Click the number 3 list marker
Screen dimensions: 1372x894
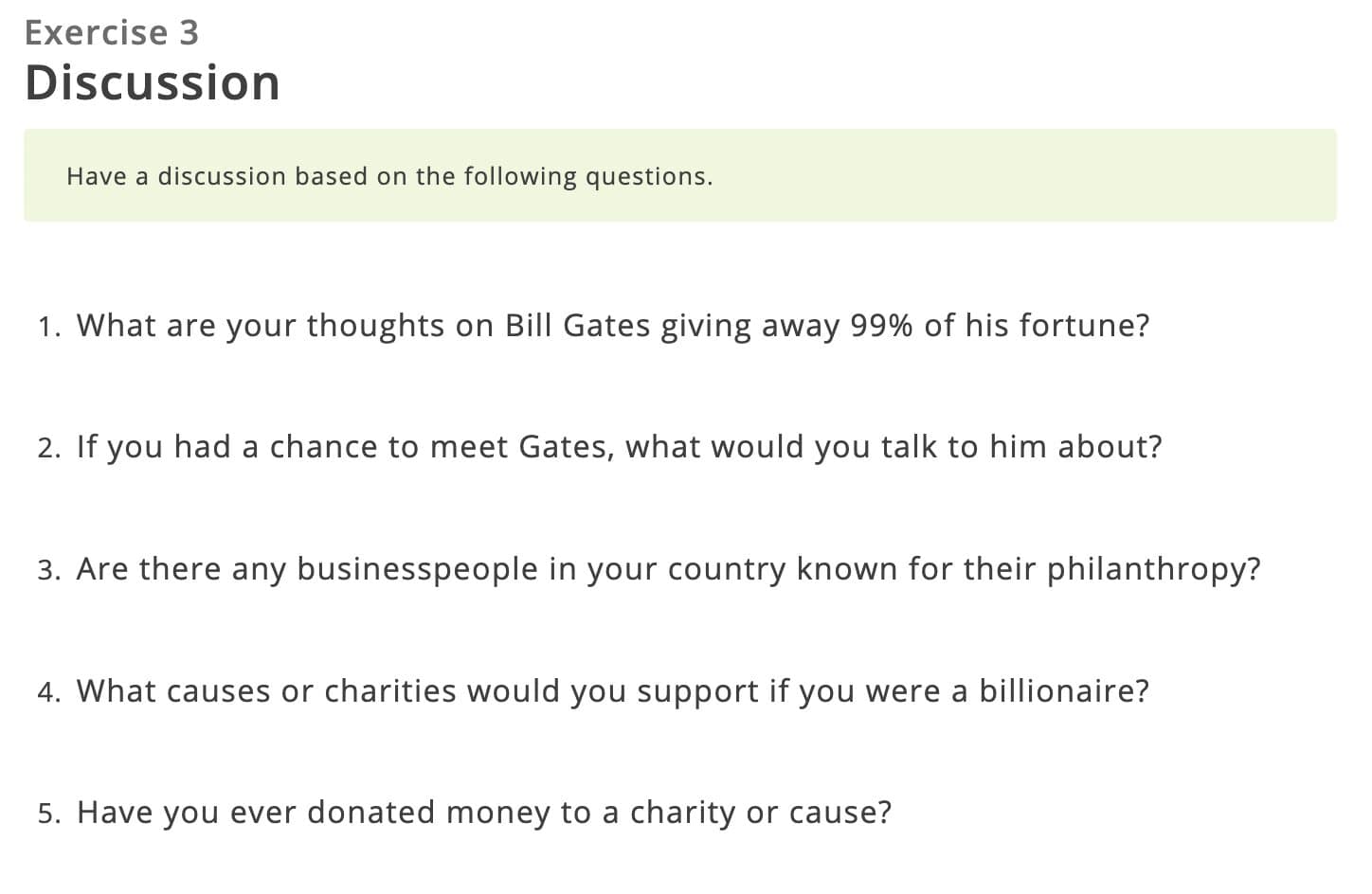tap(48, 571)
